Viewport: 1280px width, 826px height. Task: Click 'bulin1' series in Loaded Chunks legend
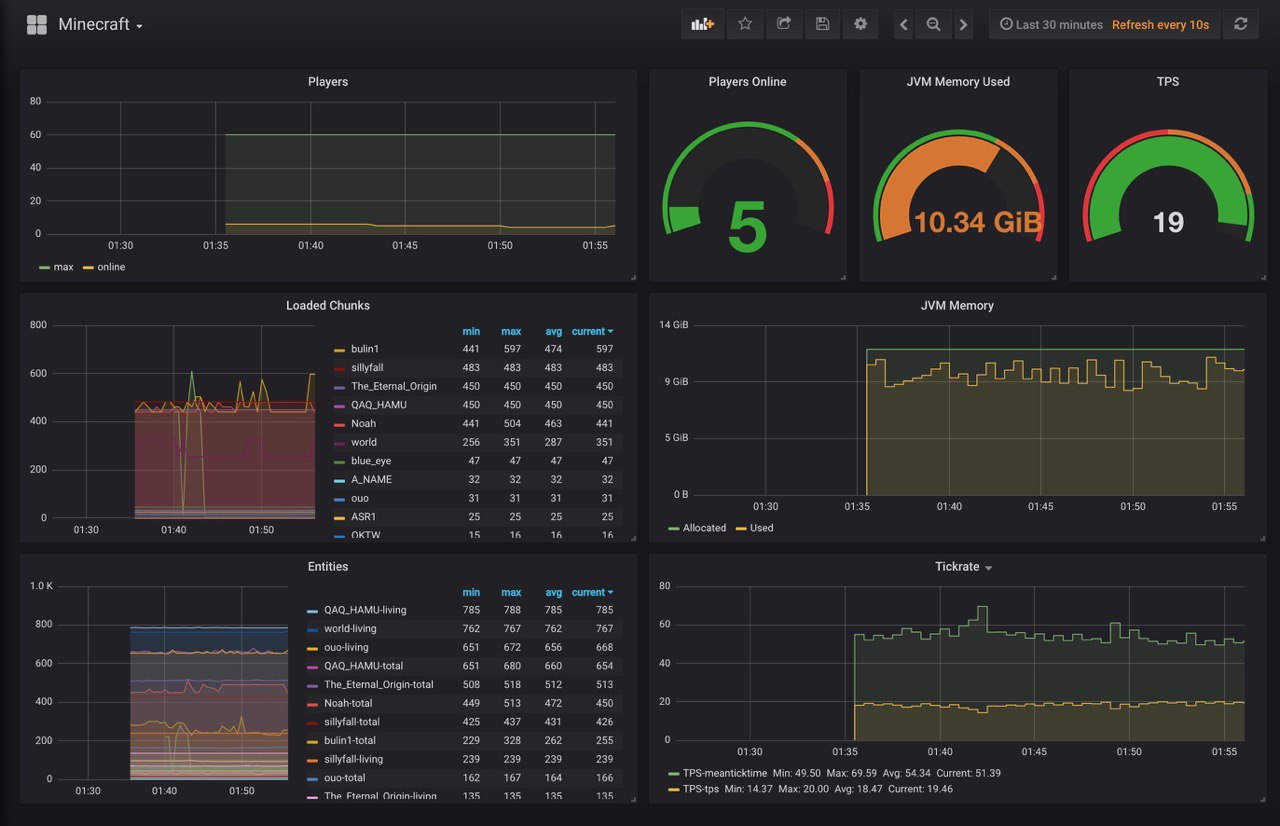pos(365,349)
